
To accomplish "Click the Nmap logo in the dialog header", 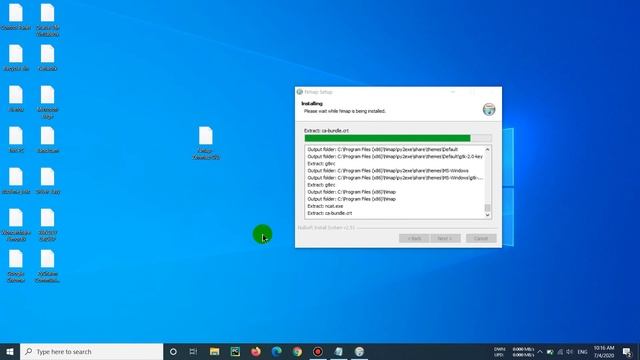I will coord(489,109).
